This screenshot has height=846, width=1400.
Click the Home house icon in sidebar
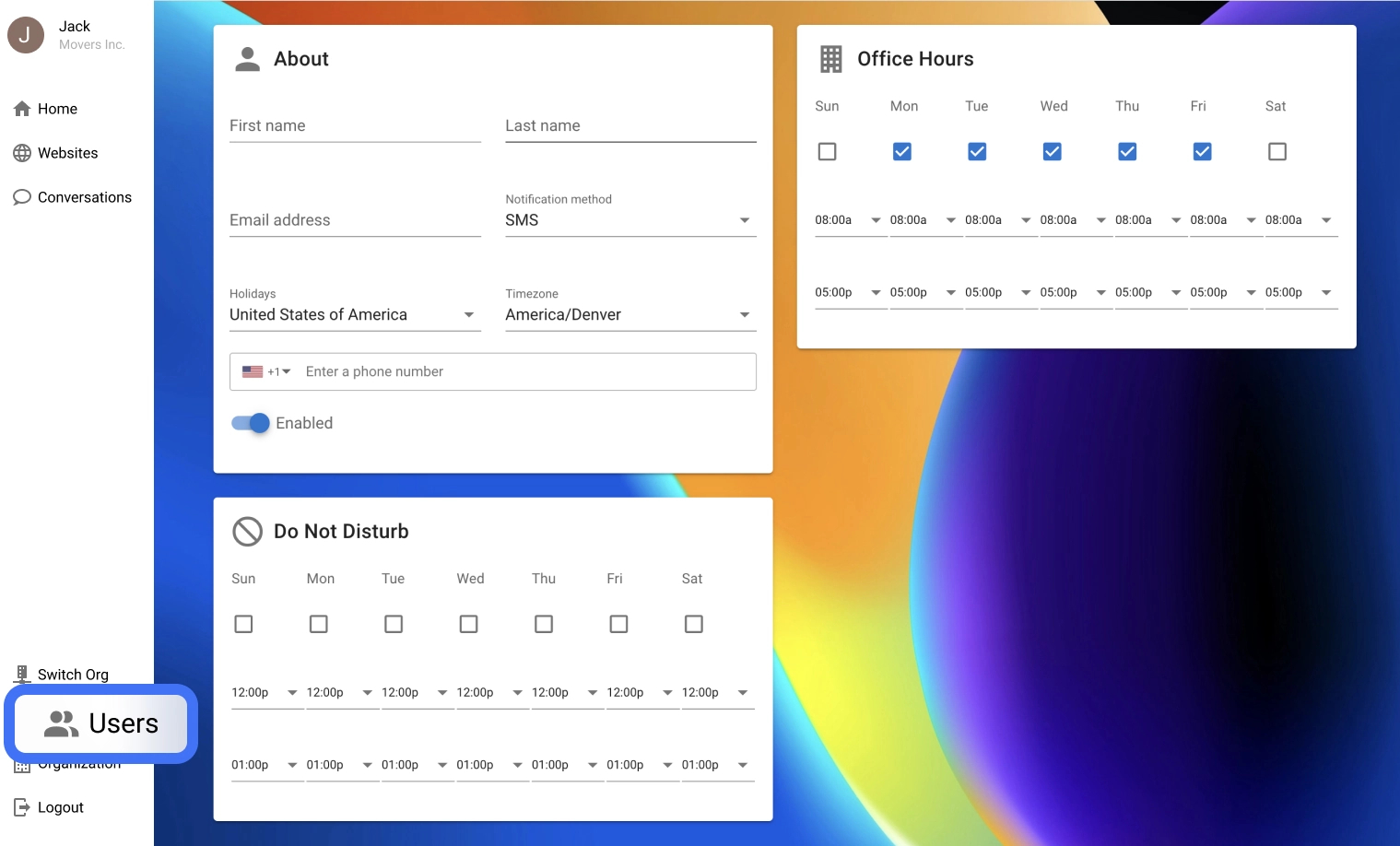pyautogui.click(x=22, y=109)
